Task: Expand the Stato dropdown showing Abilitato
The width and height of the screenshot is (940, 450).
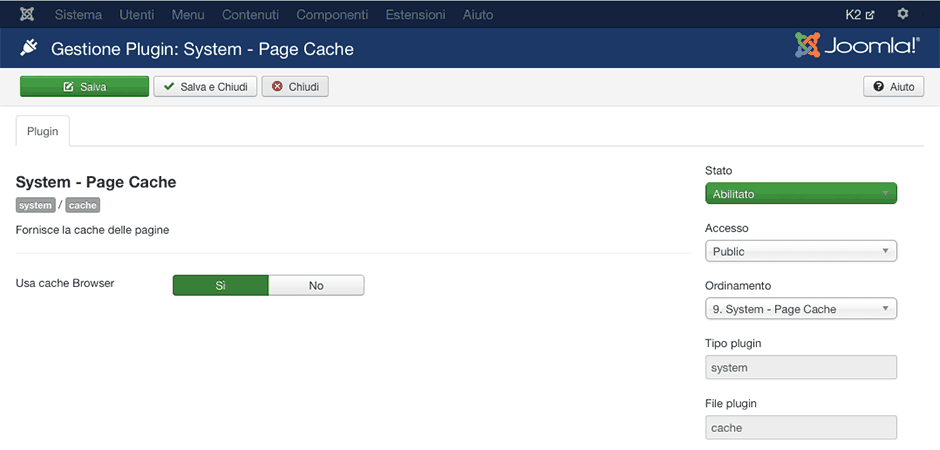Action: pos(800,193)
